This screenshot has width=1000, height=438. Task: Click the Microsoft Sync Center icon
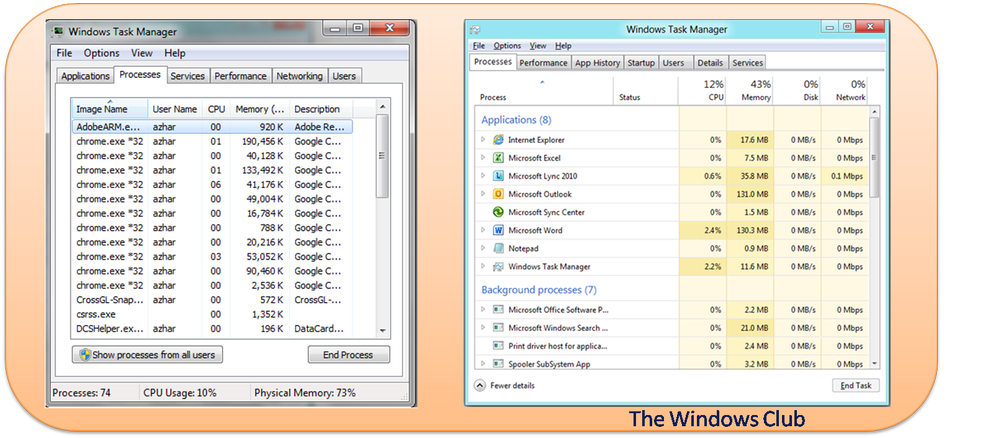tap(499, 212)
